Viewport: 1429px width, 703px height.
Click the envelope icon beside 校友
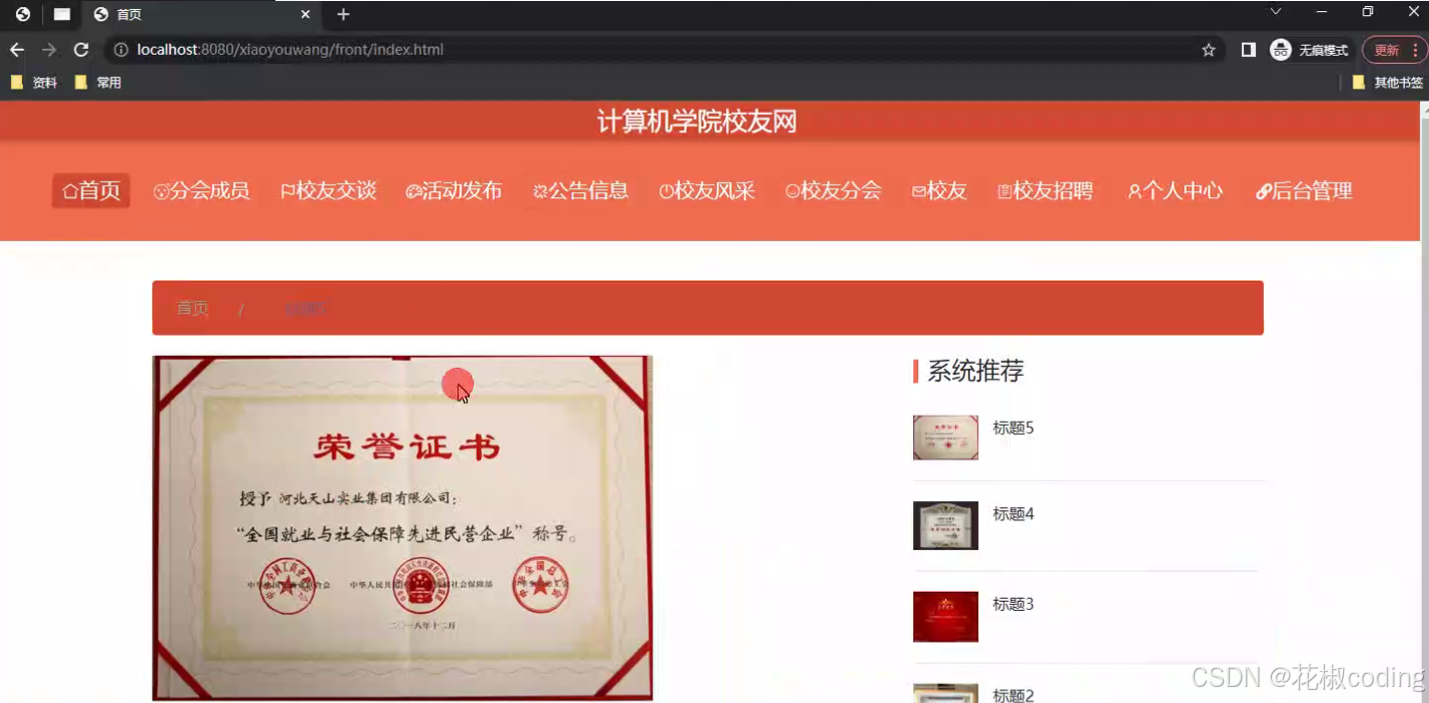[x=919, y=191]
